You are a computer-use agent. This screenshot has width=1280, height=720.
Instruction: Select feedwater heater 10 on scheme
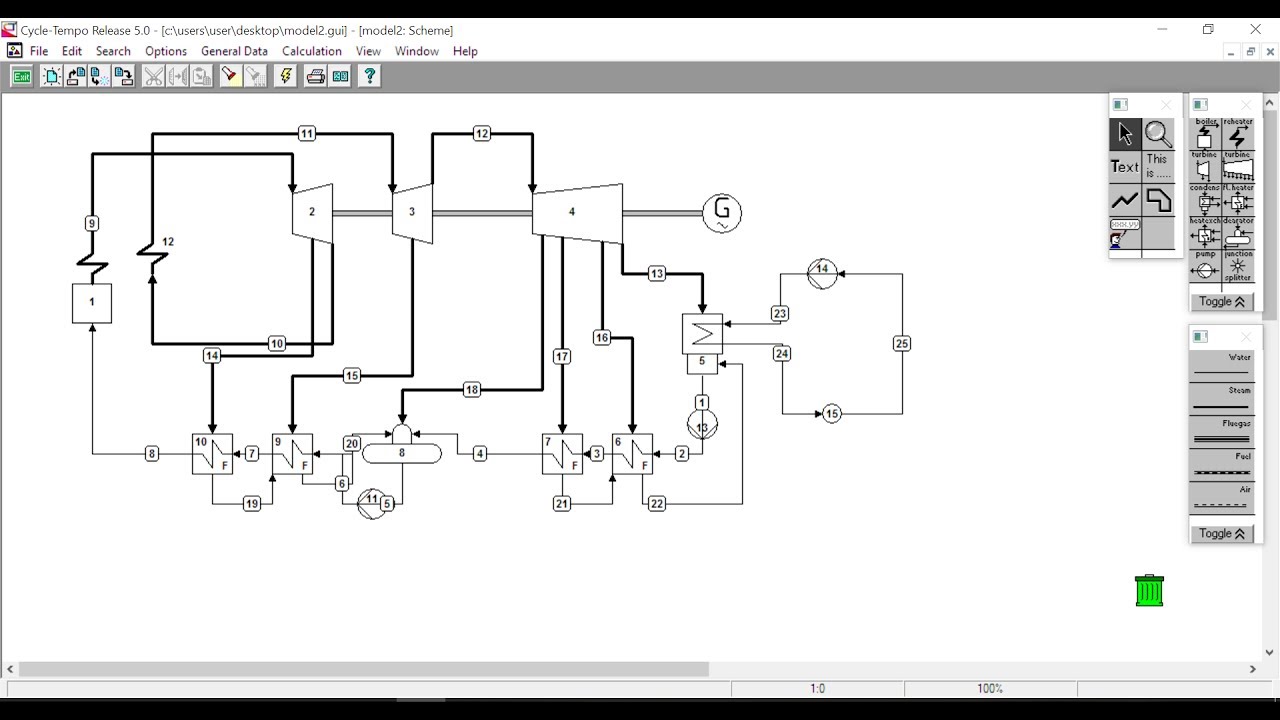click(212, 453)
